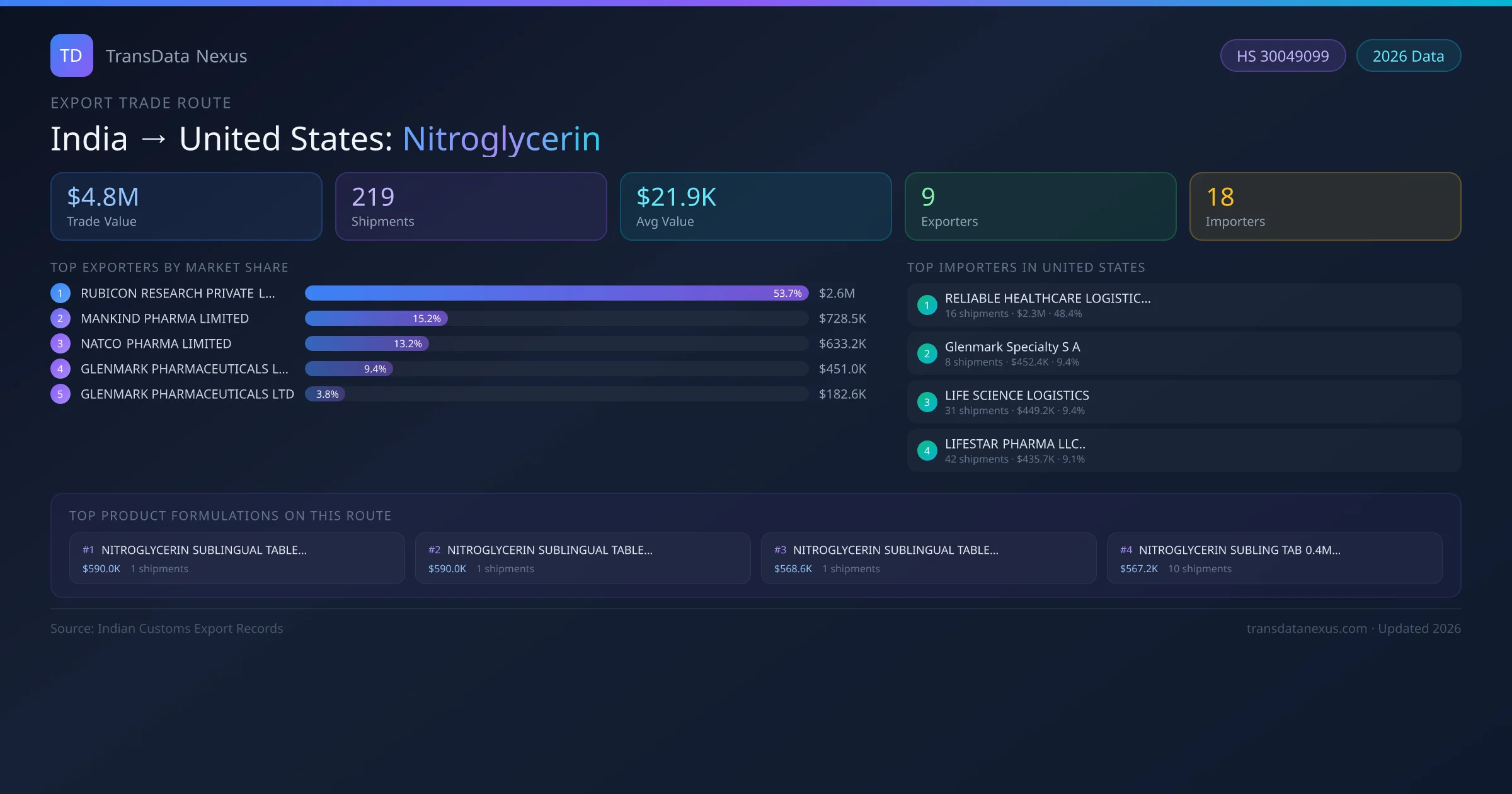Expand the #1 Nitroglycerin Sublingual Table entry
The width and height of the screenshot is (1512, 794).
coord(237,558)
